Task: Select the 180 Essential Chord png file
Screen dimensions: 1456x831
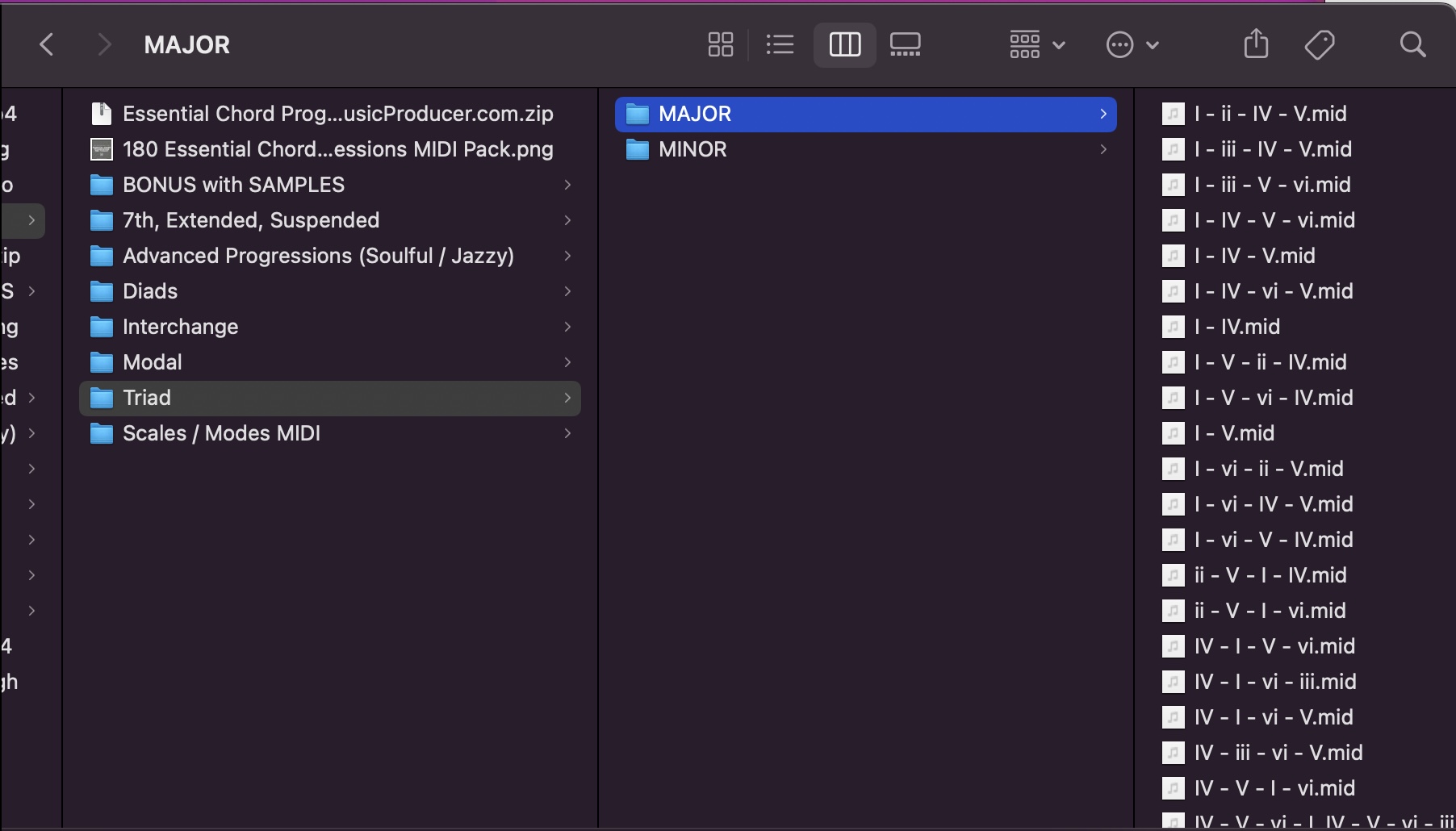Action: (337, 149)
